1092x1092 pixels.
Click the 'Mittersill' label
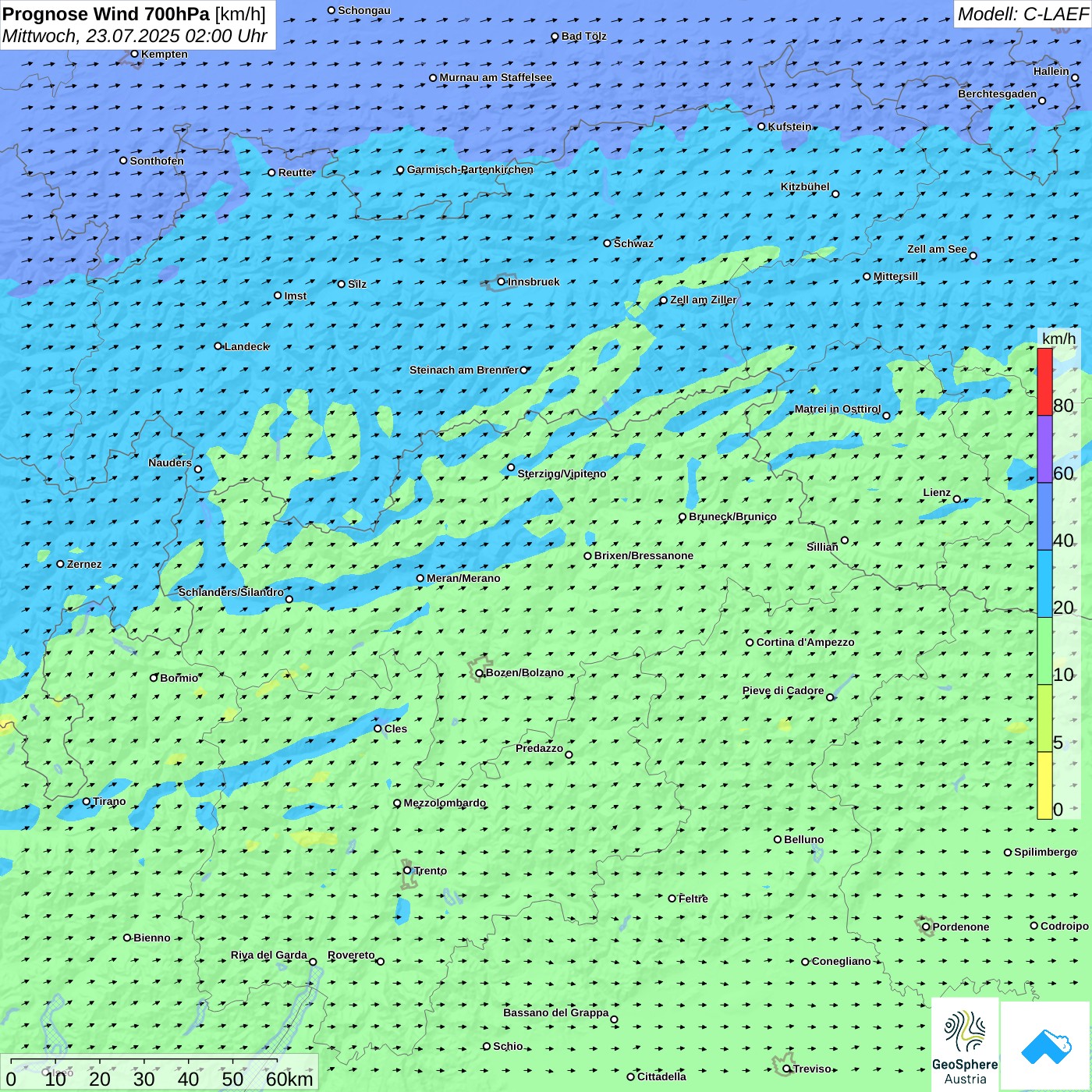tap(896, 276)
